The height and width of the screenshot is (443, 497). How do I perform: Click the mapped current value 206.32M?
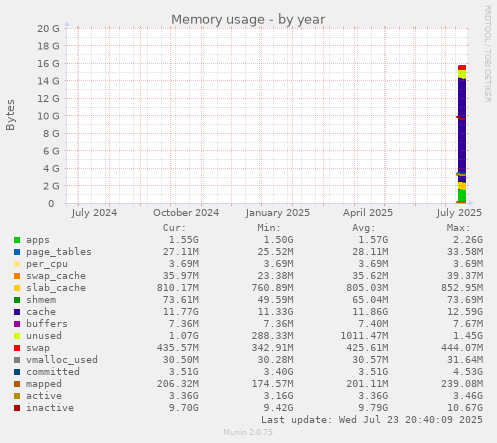[x=178, y=384]
